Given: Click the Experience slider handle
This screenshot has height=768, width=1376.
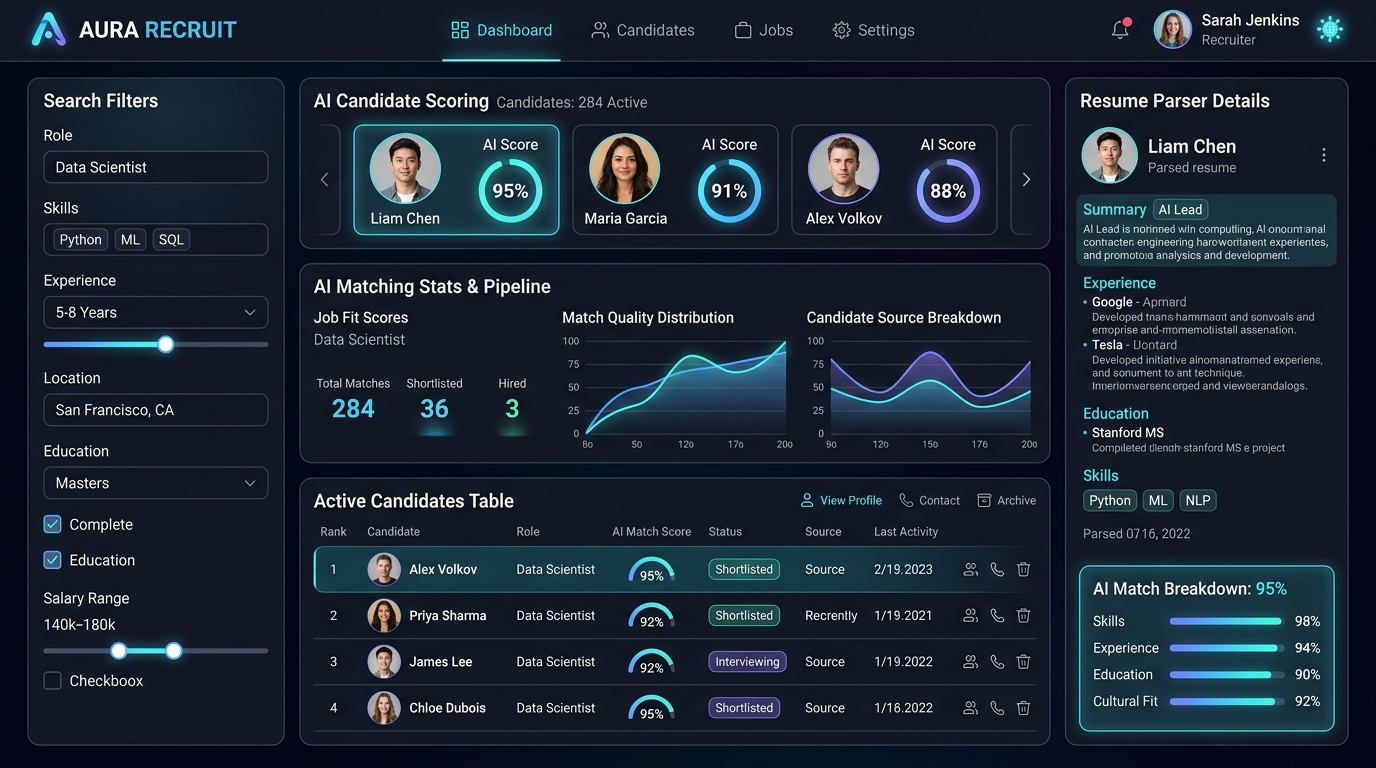Looking at the screenshot, I should [166, 344].
